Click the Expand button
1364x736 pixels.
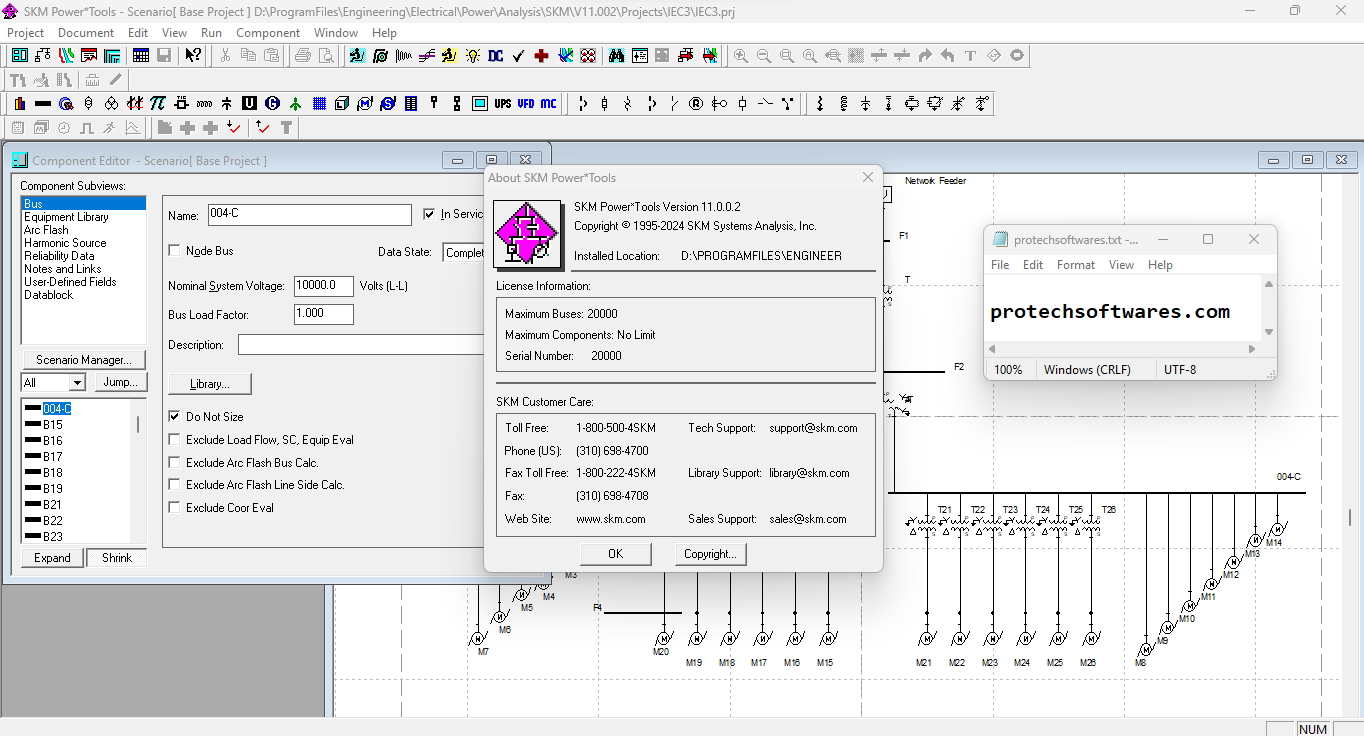point(52,558)
